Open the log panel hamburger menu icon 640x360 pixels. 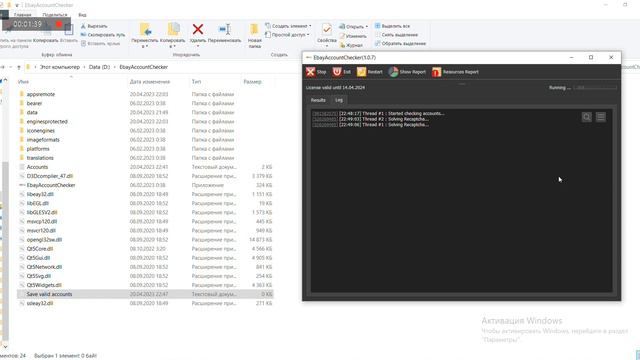coord(601,117)
